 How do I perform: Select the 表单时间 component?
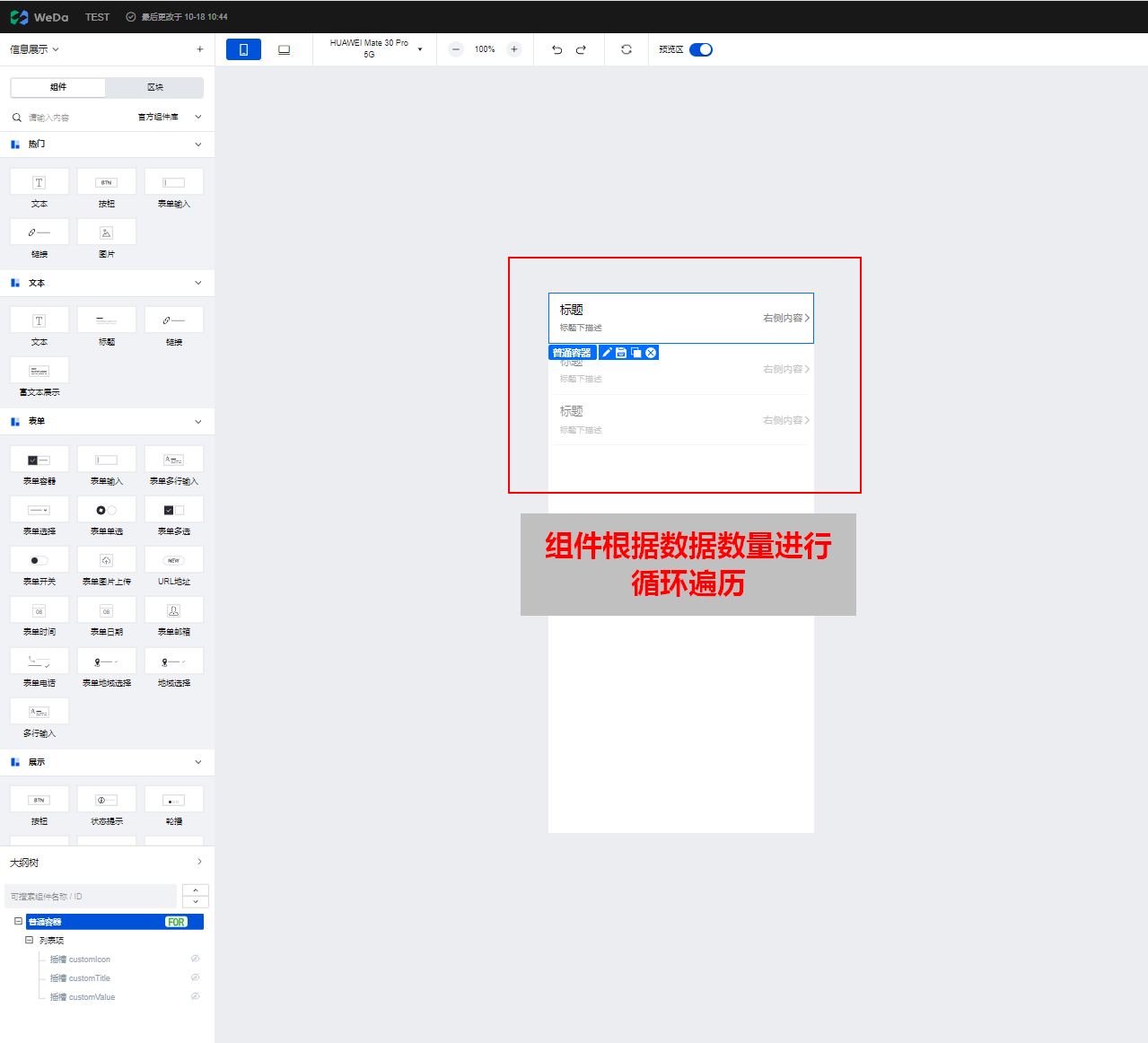tap(39, 617)
